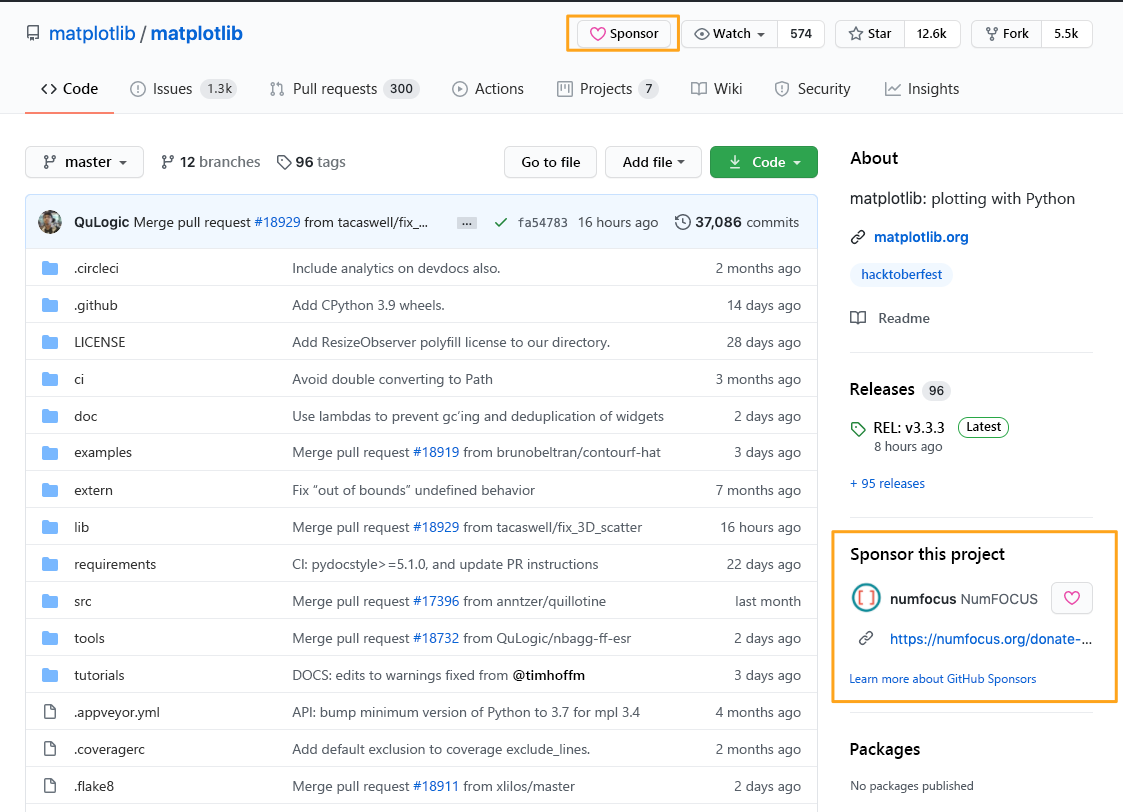Viewport: 1123px width, 812px height.
Task: Open the Readme link in About
Action: click(904, 318)
